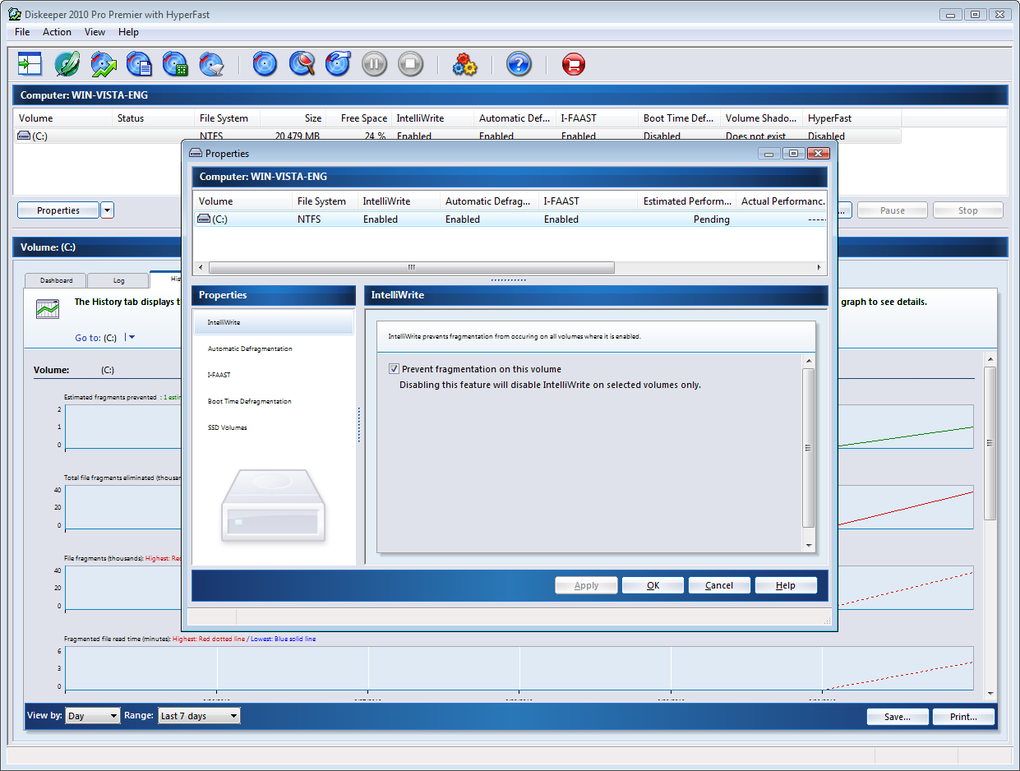The width and height of the screenshot is (1020, 771).
Task: Click the OK button in Properties dialog
Action: [x=652, y=586]
